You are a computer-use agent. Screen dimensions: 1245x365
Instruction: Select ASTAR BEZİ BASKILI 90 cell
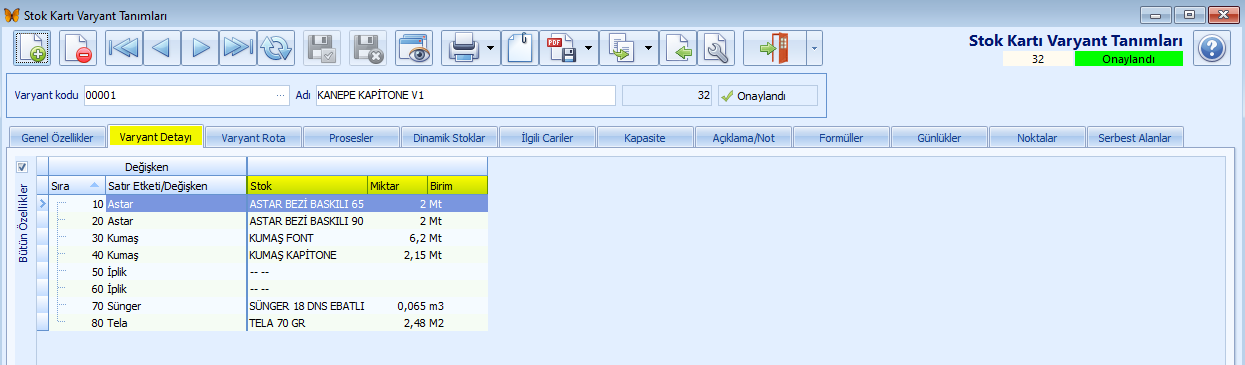point(307,220)
